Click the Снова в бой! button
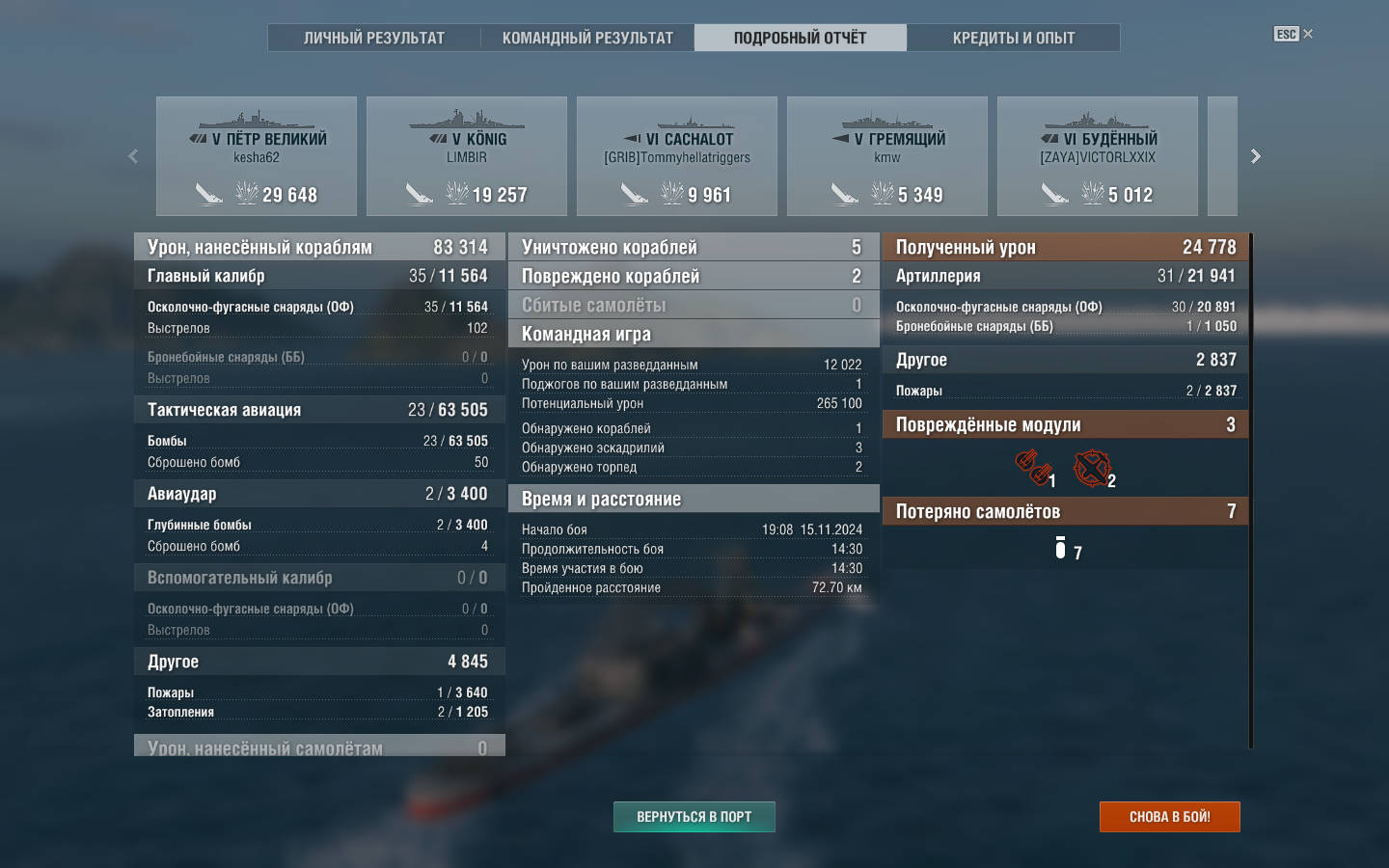 (x=1170, y=817)
